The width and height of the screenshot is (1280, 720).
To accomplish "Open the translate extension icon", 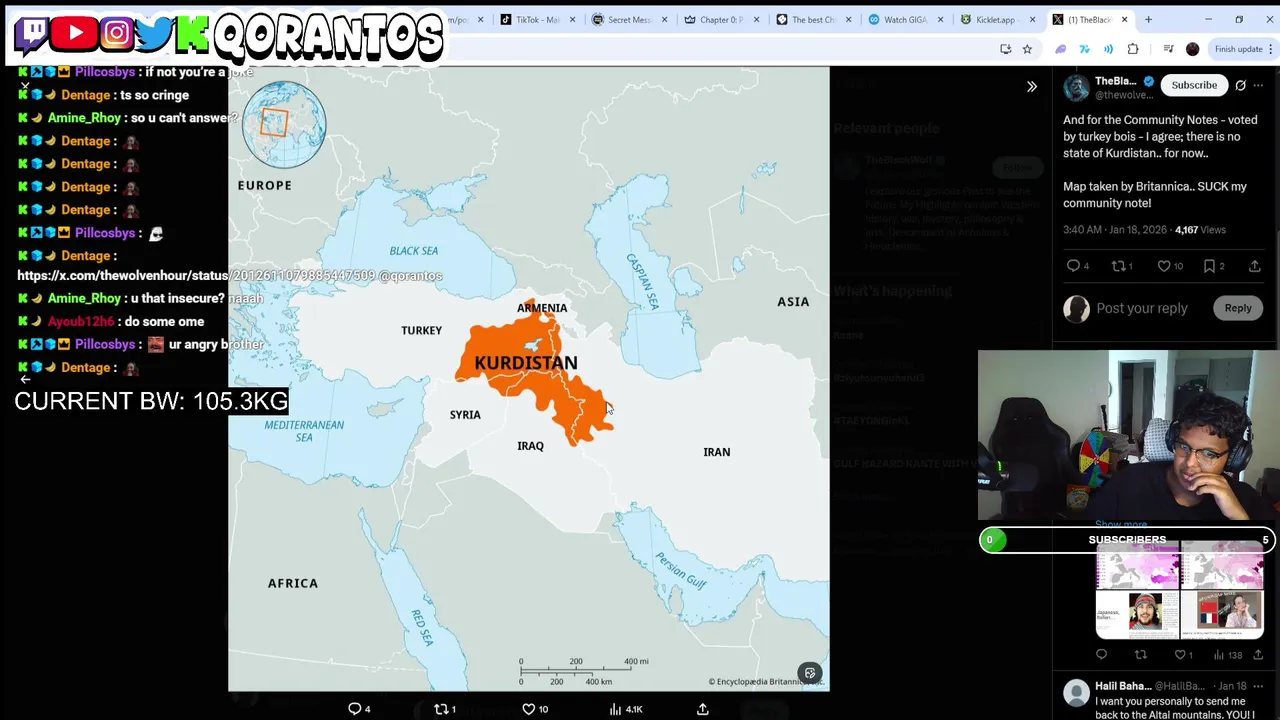I will [x=1084, y=49].
